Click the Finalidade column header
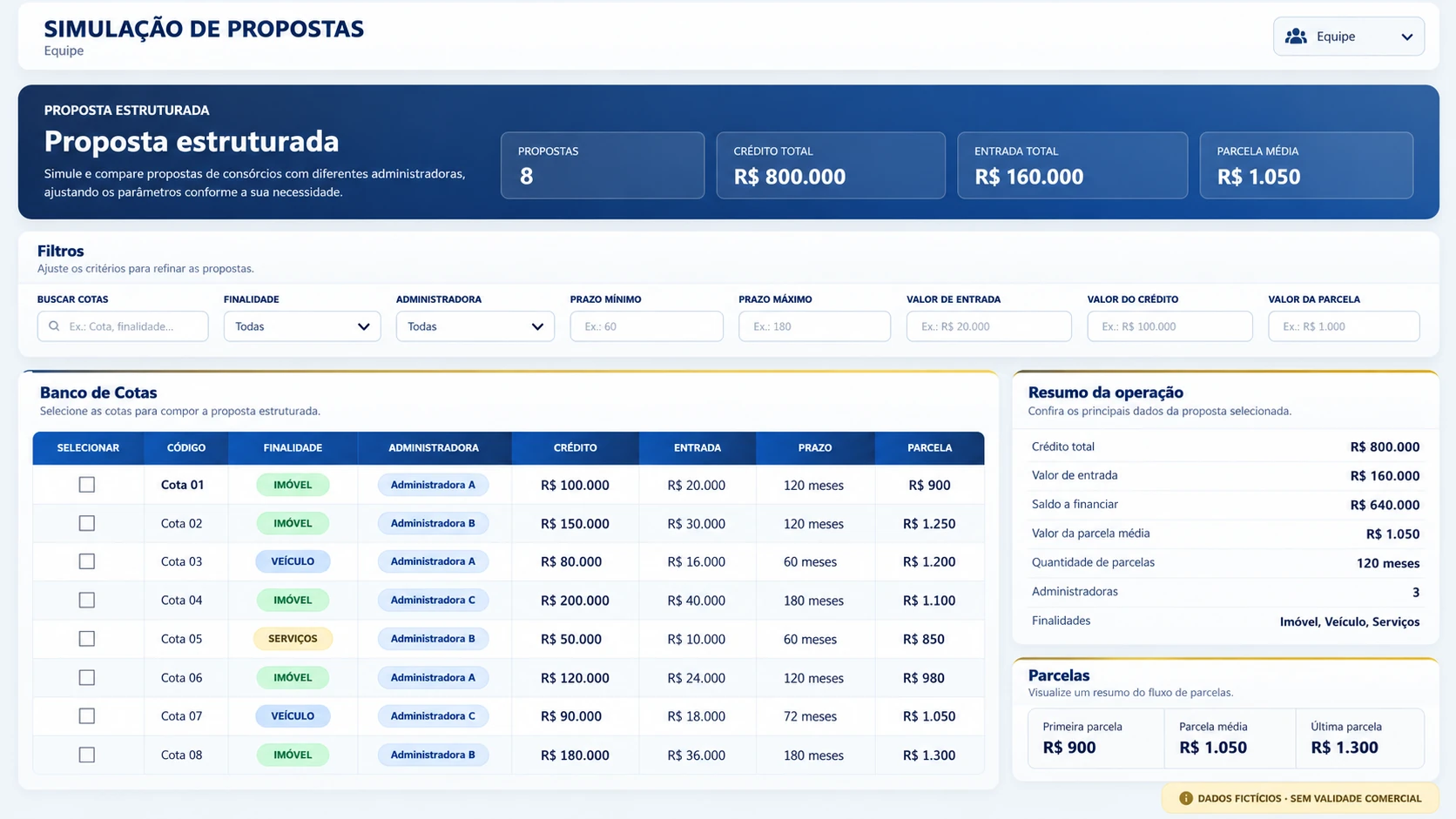Screen dimensions: 1456x819 293,447
